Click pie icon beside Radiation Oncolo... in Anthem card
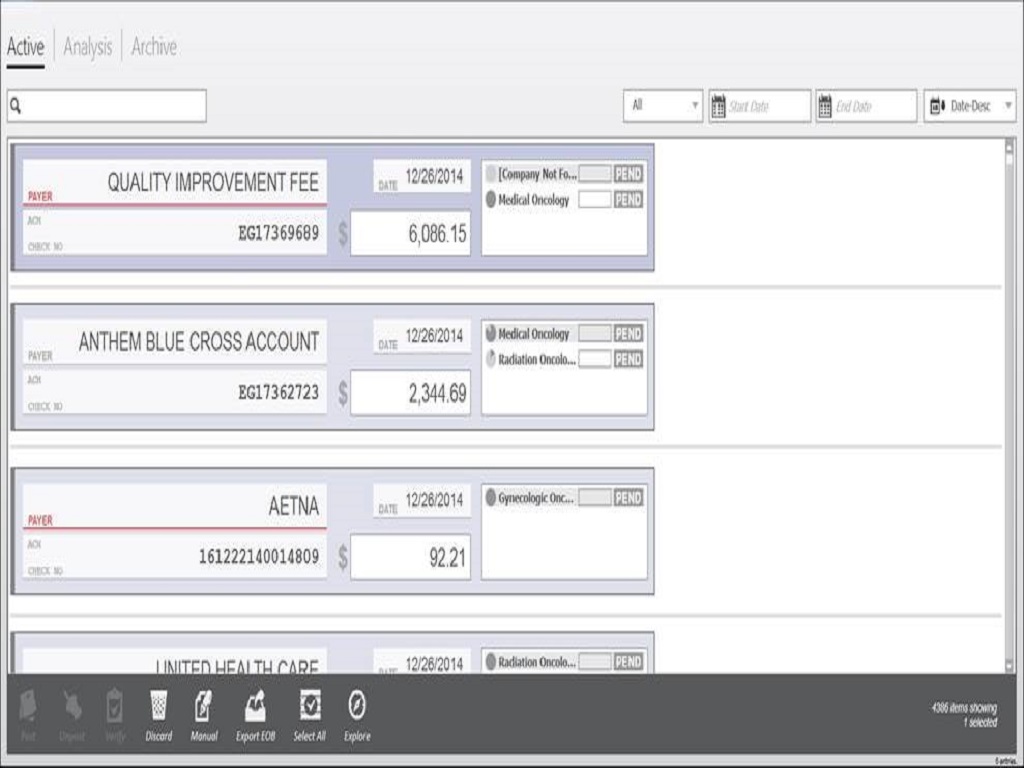This screenshot has height=768, width=1024. (491, 359)
